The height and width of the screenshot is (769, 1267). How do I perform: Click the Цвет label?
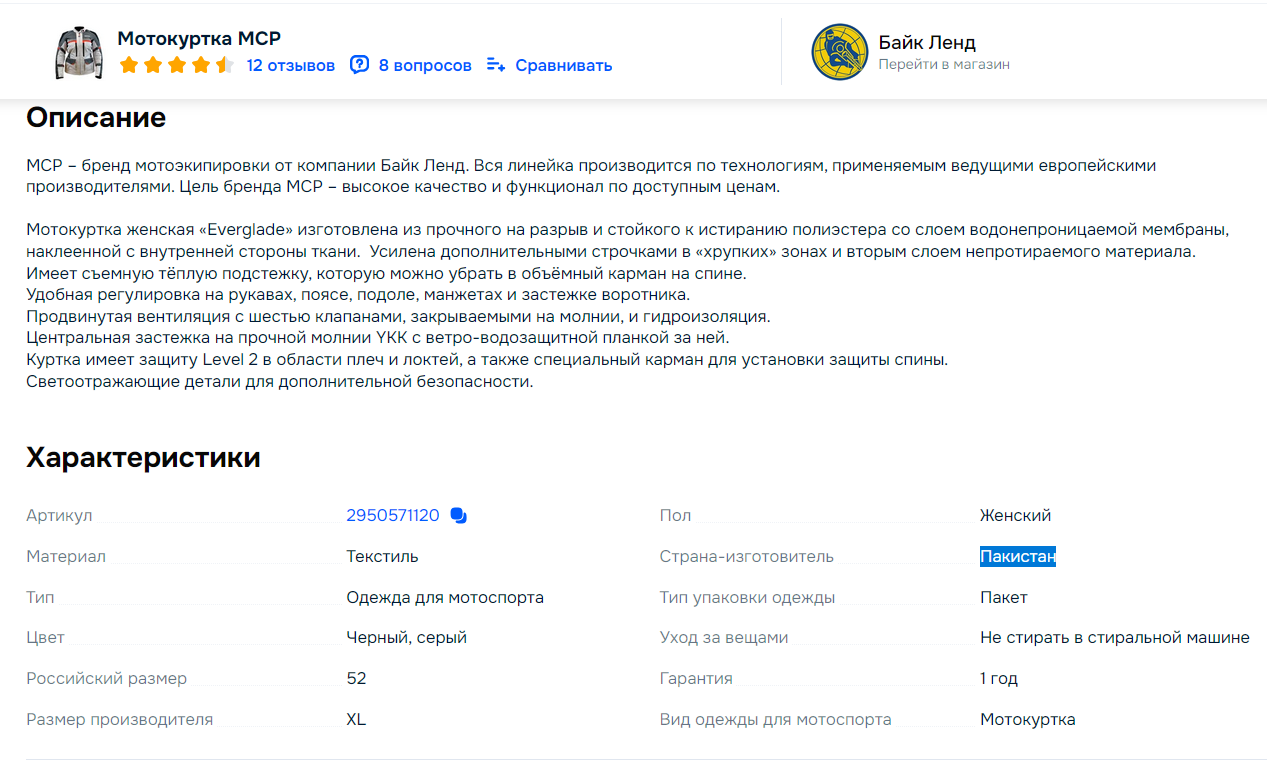click(x=45, y=638)
